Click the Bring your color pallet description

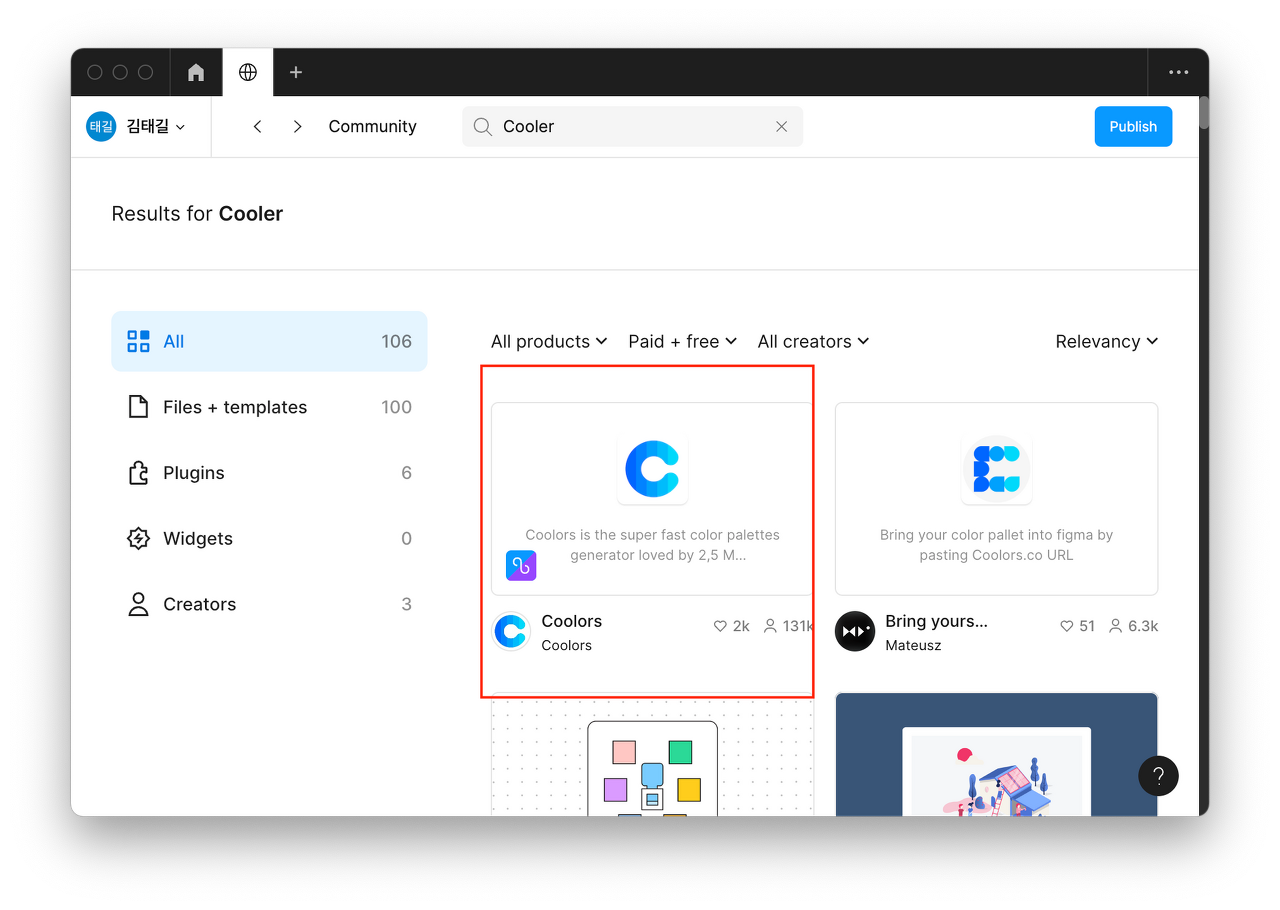click(996, 545)
